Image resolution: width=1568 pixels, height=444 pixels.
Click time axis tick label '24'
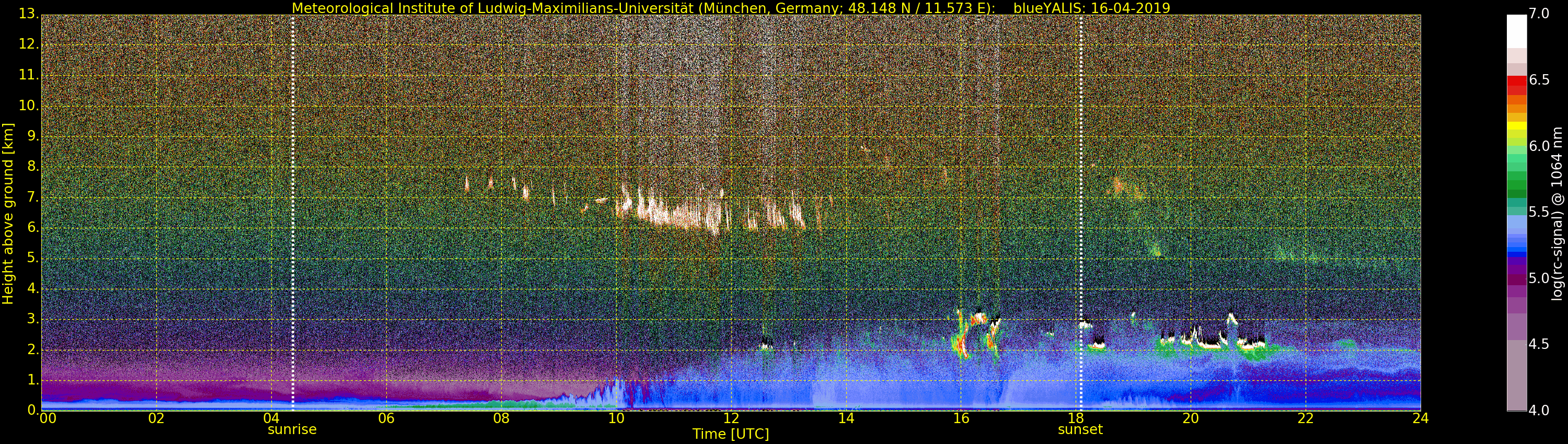tap(1421, 418)
